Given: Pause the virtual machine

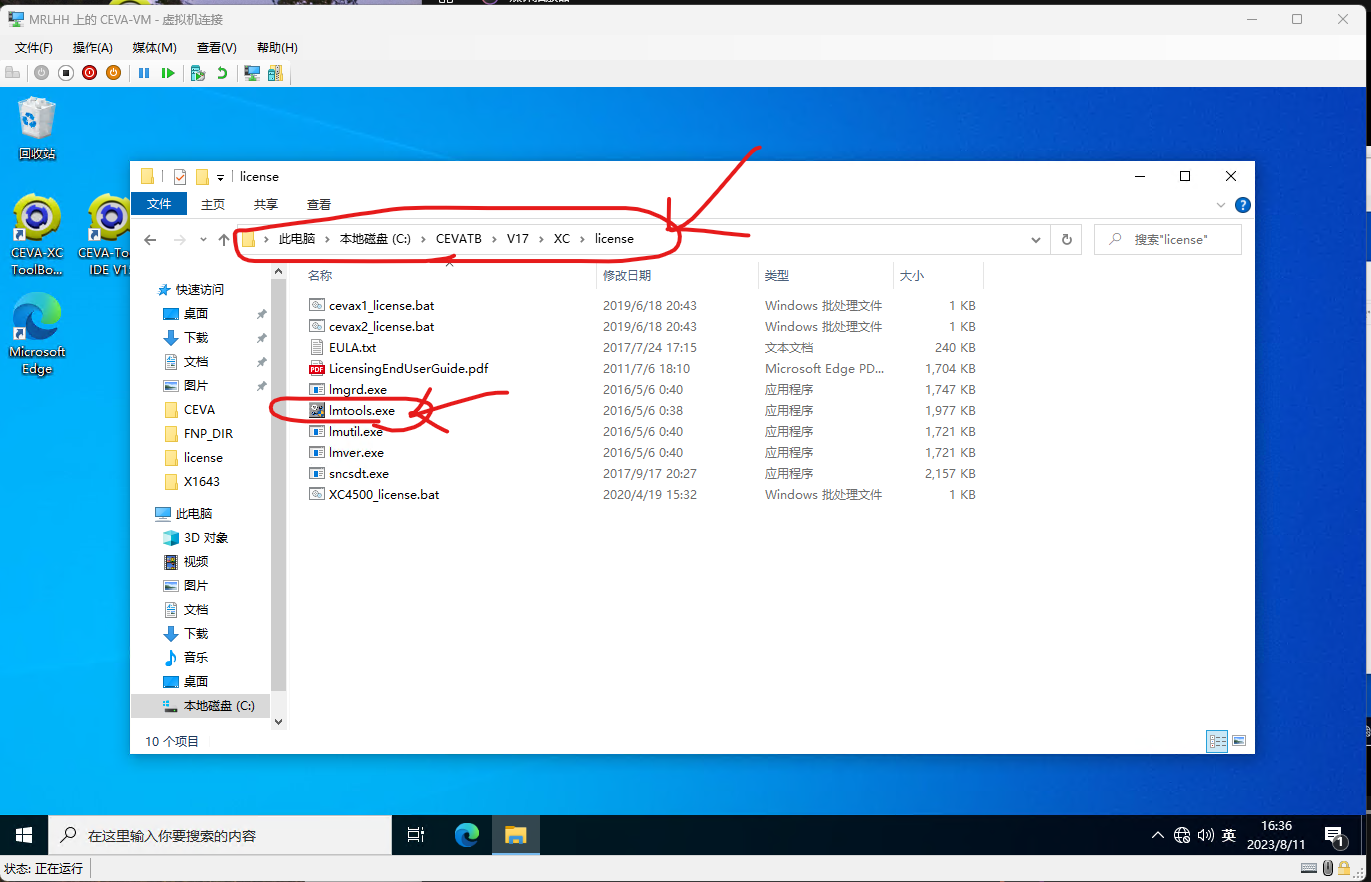Looking at the screenshot, I should 144,73.
